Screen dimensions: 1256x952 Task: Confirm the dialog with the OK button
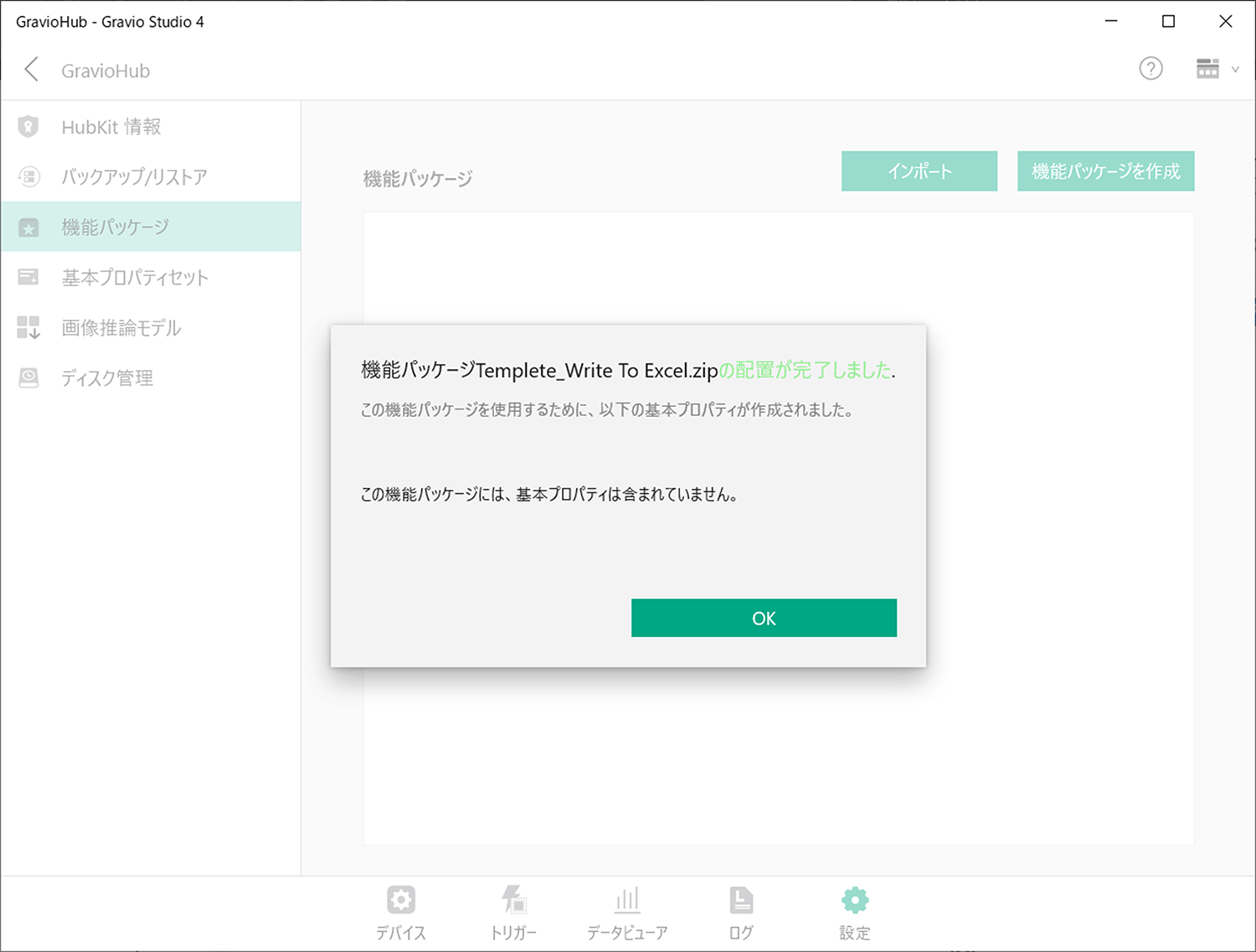click(x=764, y=618)
